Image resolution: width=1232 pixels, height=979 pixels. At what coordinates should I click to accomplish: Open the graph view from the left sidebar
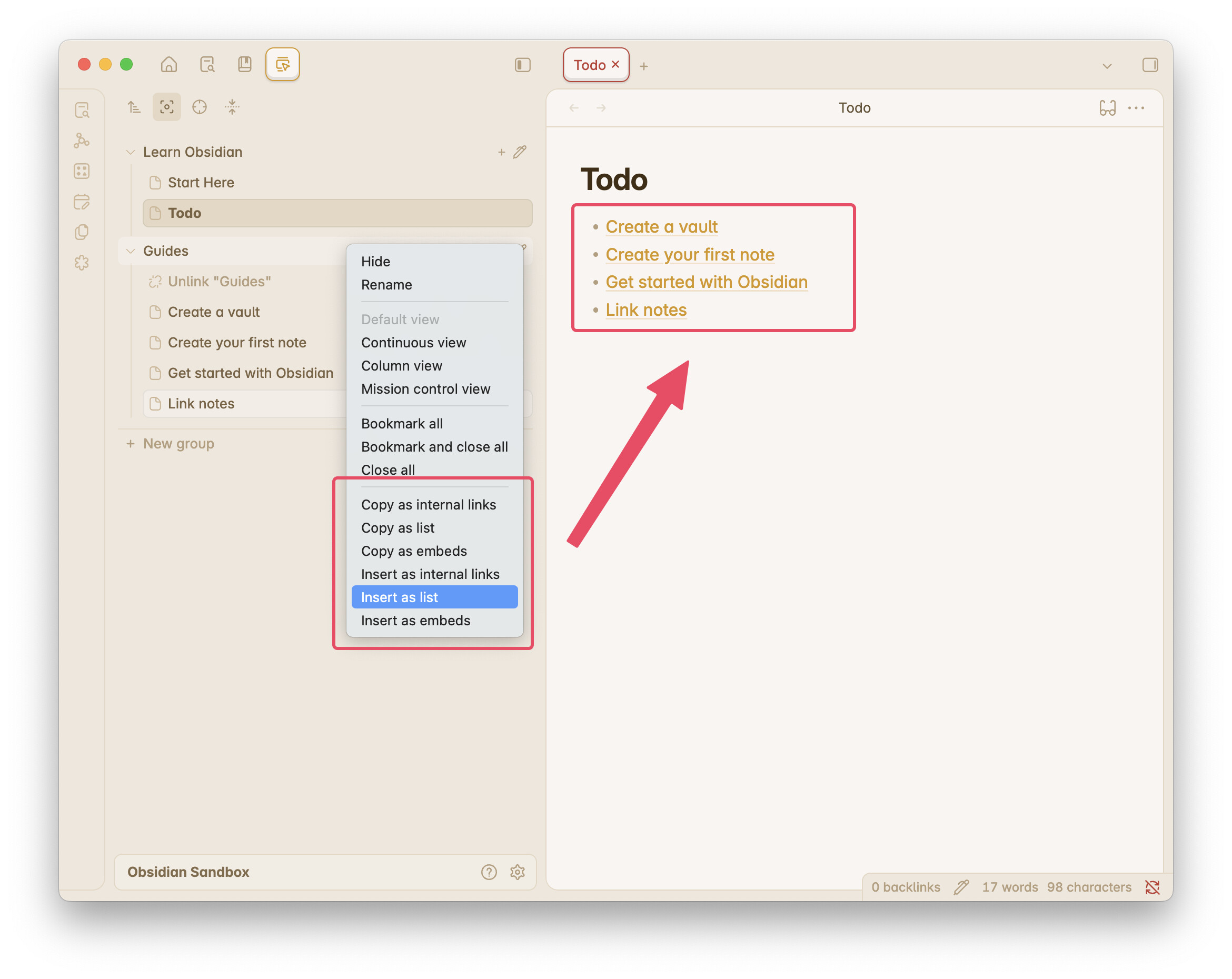click(x=82, y=141)
